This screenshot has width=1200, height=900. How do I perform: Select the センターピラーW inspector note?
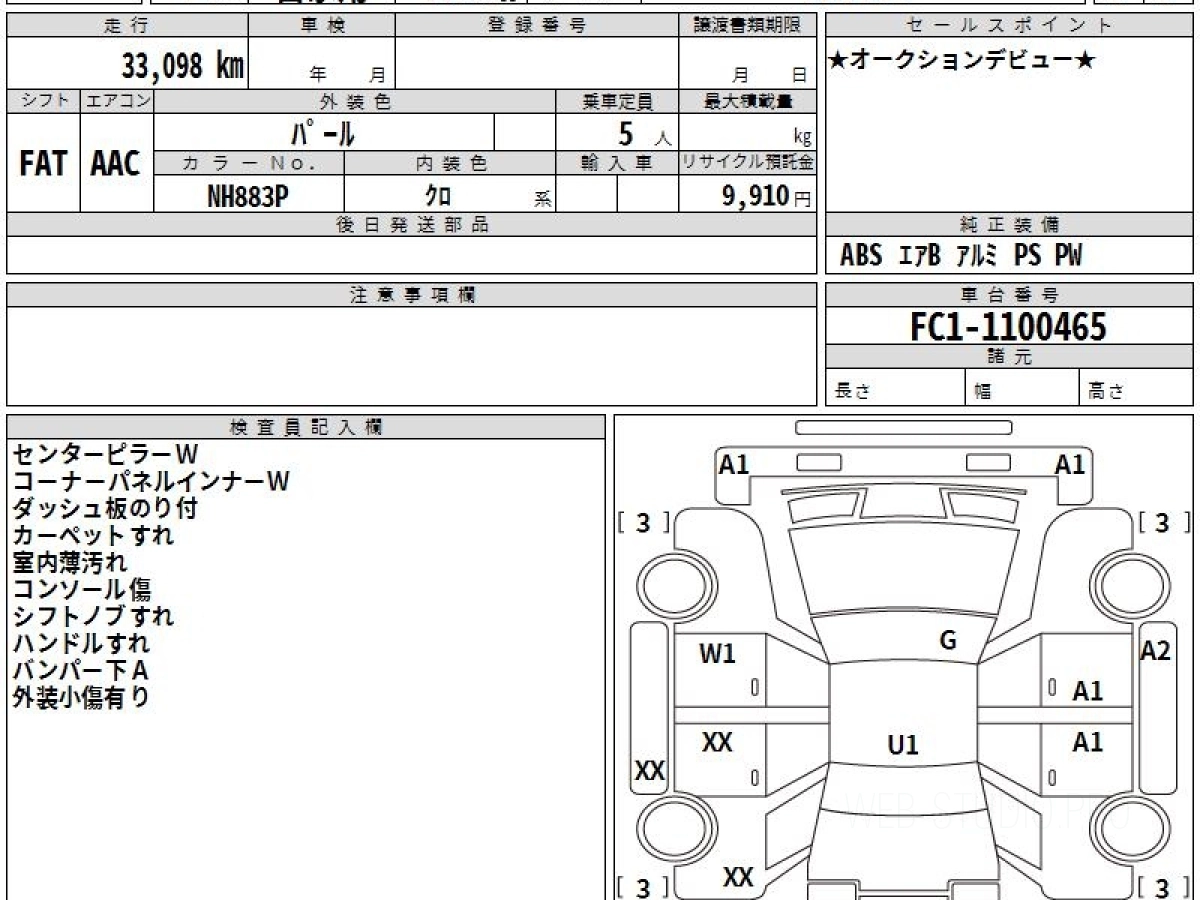tap(105, 454)
